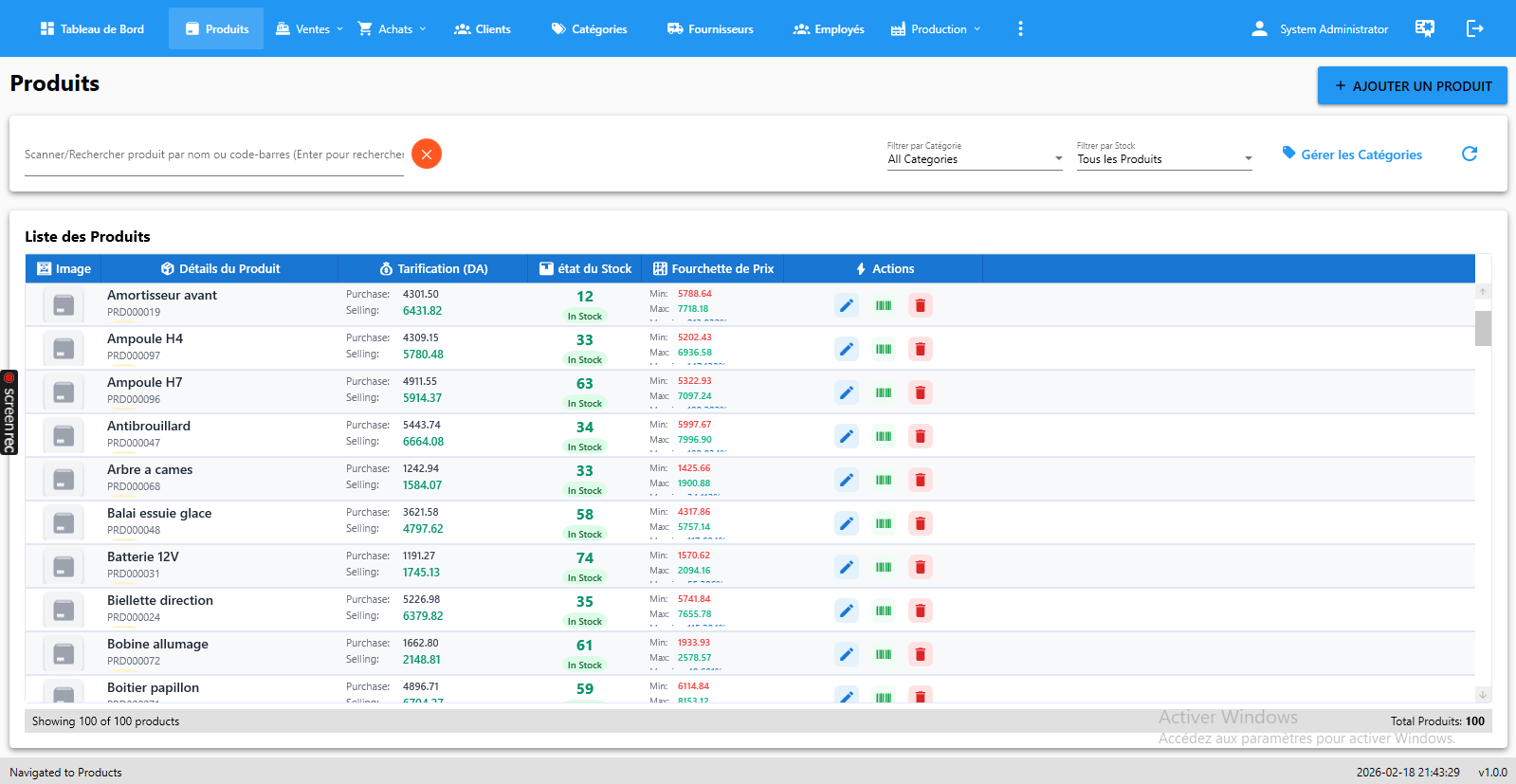Clear search with the orange X button
1516x784 pixels.
pyautogui.click(x=427, y=154)
